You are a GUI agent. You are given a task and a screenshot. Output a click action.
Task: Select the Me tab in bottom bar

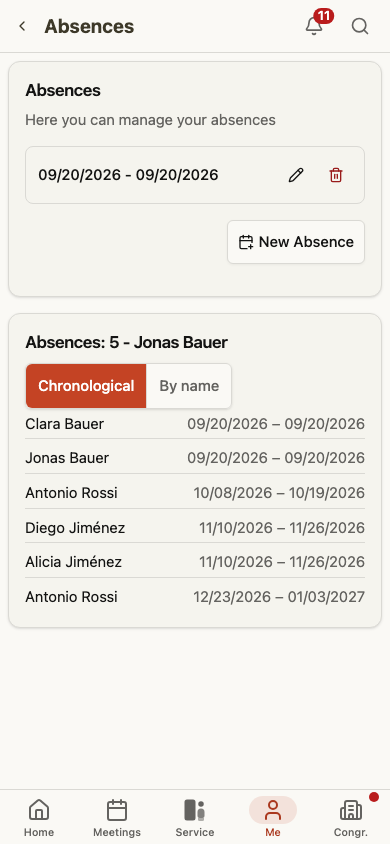tap(273, 817)
